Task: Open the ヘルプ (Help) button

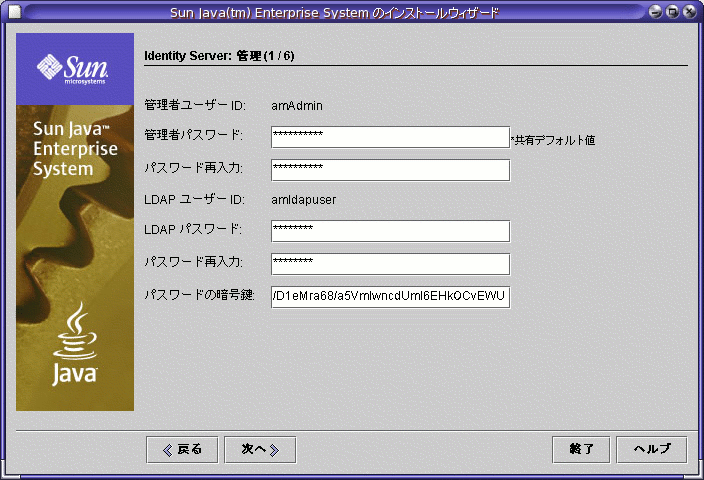Action: pyautogui.click(x=652, y=449)
